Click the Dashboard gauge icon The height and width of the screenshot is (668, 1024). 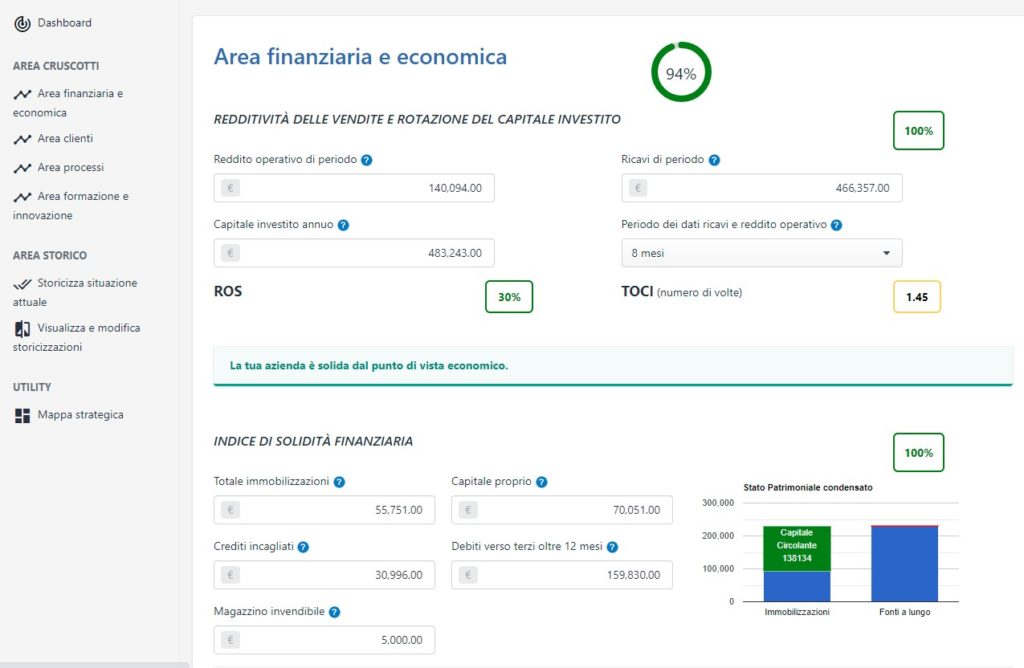click(22, 24)
